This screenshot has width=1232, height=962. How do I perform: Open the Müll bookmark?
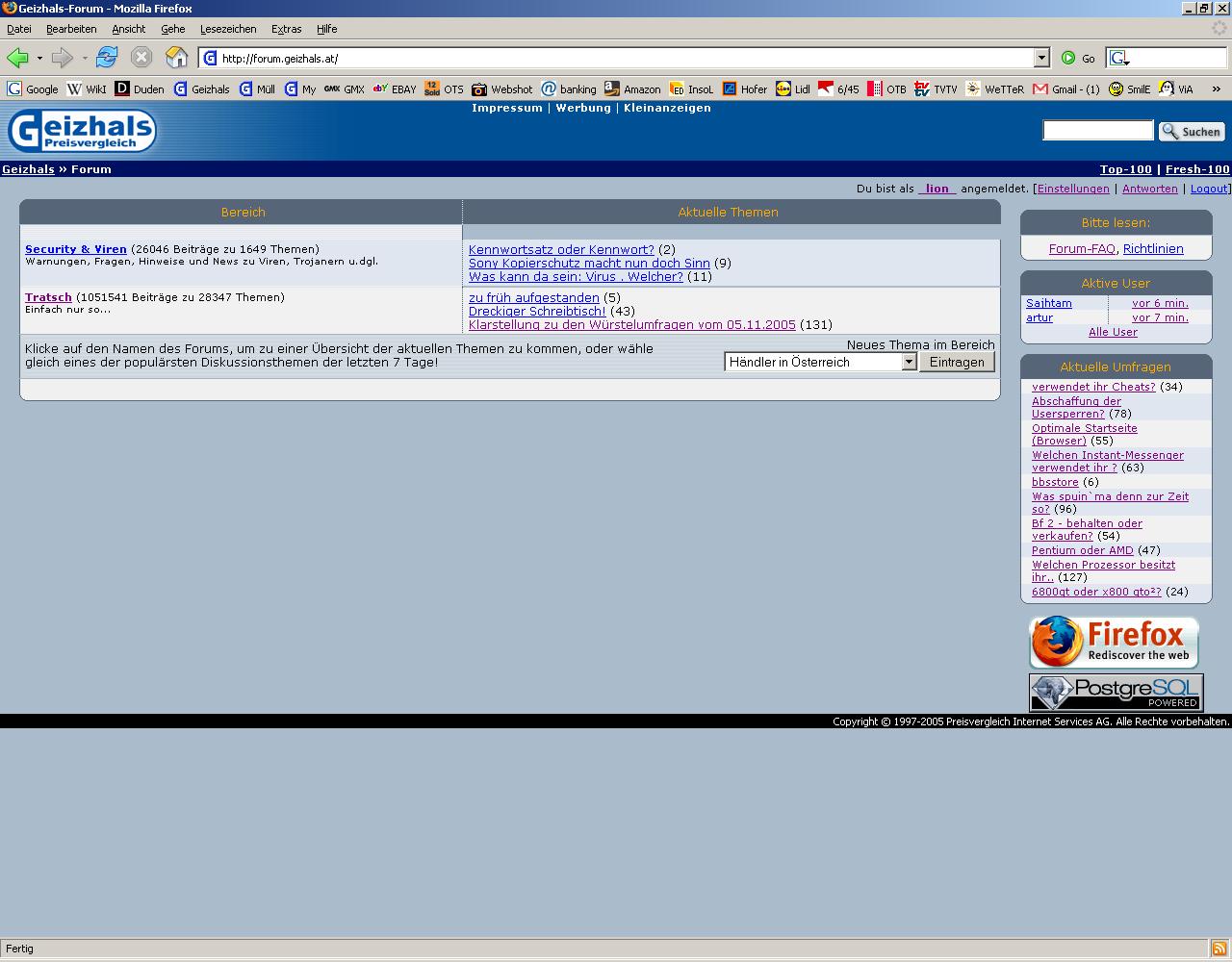pos(257,89)
